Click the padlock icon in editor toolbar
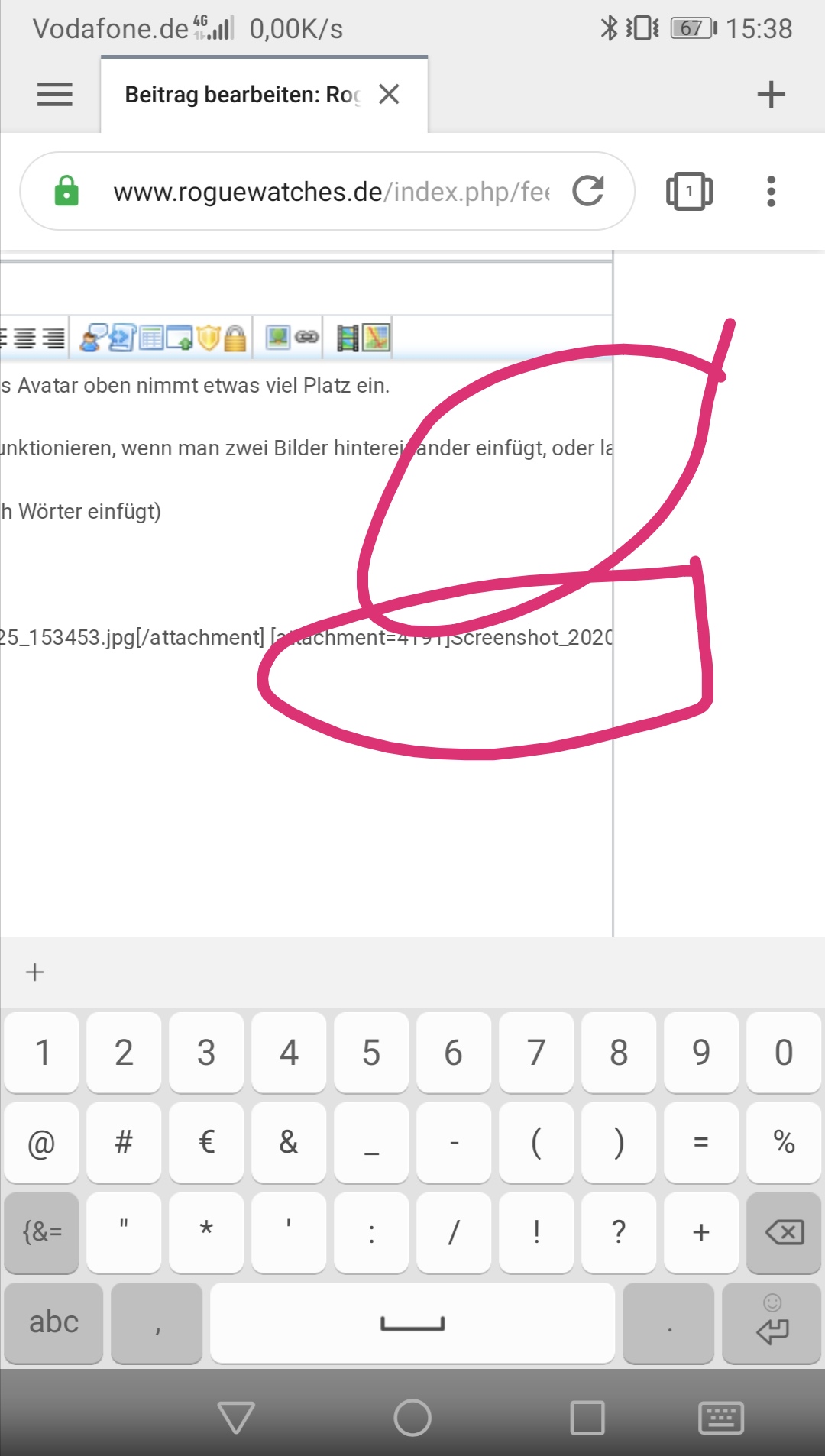Screen dimensions: 825x1456 click(x=235, y=338)
